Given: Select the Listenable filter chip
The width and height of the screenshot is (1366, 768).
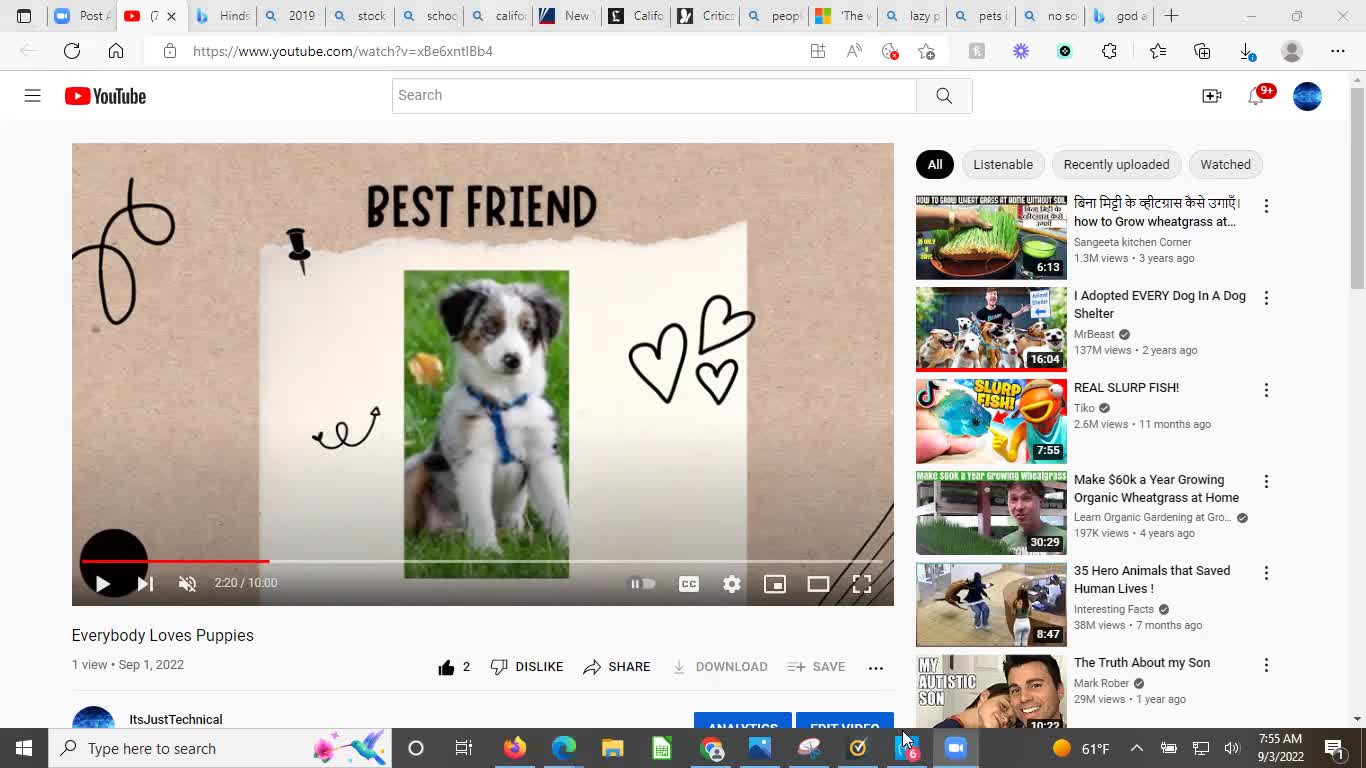Looking at the screenshot, I should [1003, 165].
